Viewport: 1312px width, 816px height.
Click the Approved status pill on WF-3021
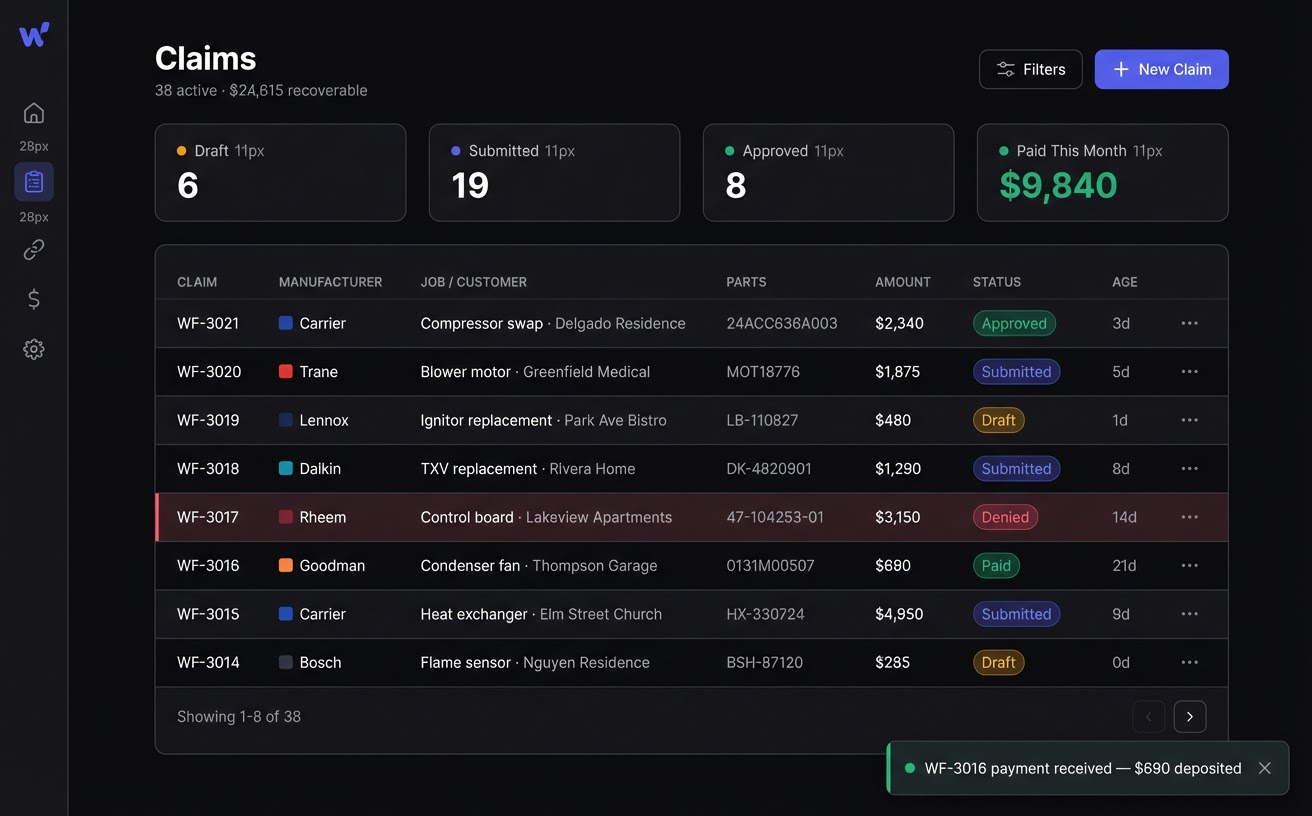[x=1014, y=323]
